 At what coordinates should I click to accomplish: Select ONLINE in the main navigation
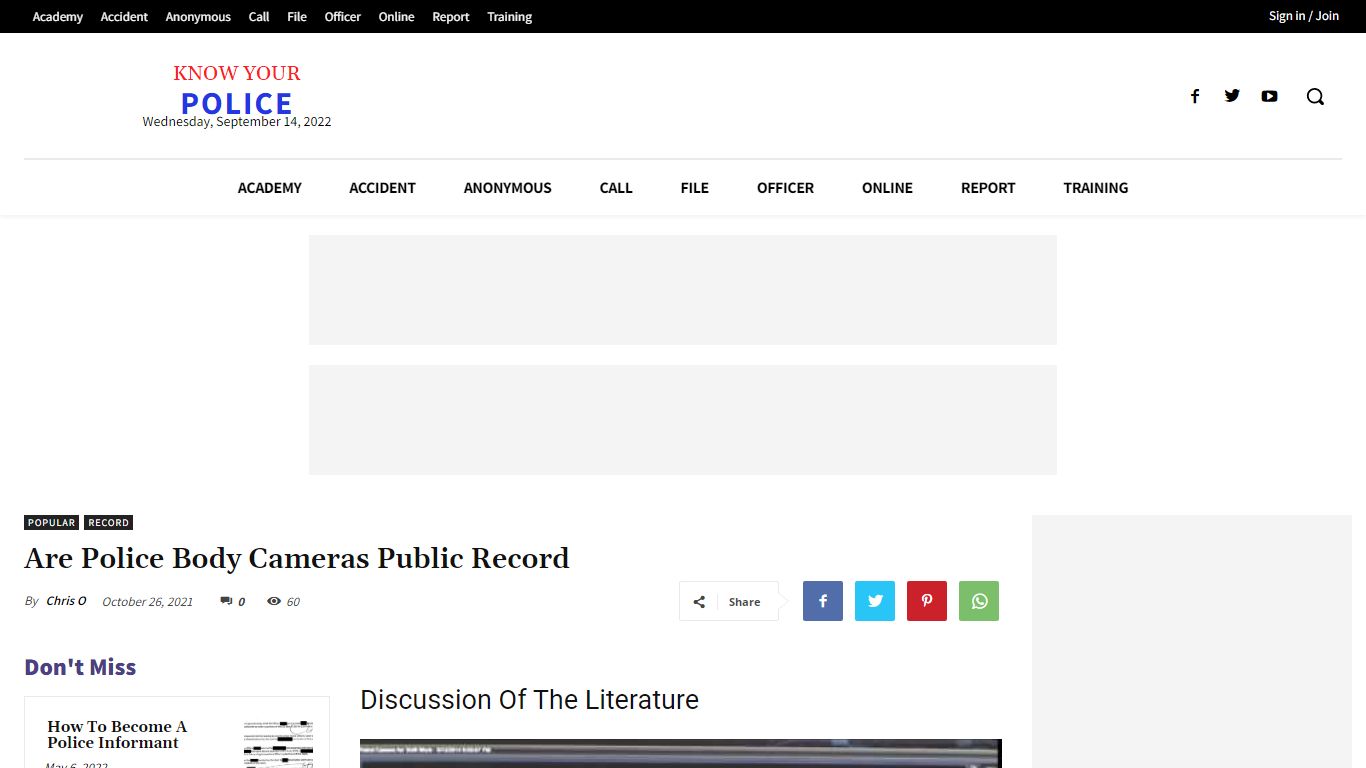click(x=887, y=188)
